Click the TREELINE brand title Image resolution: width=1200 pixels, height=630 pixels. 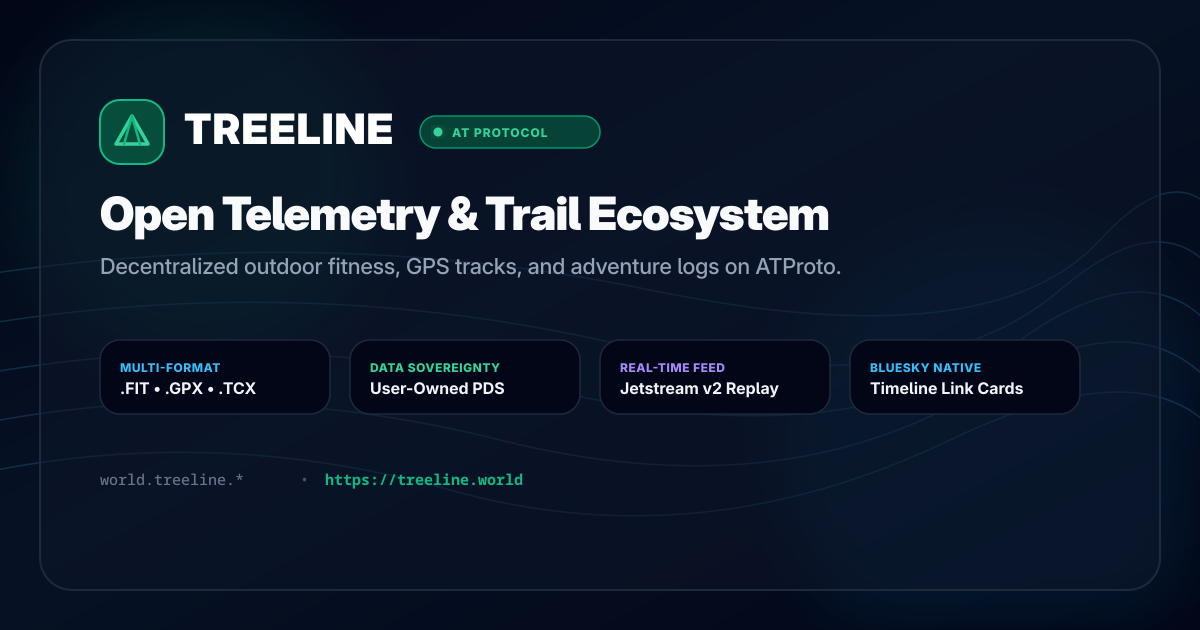pos(289,130)
